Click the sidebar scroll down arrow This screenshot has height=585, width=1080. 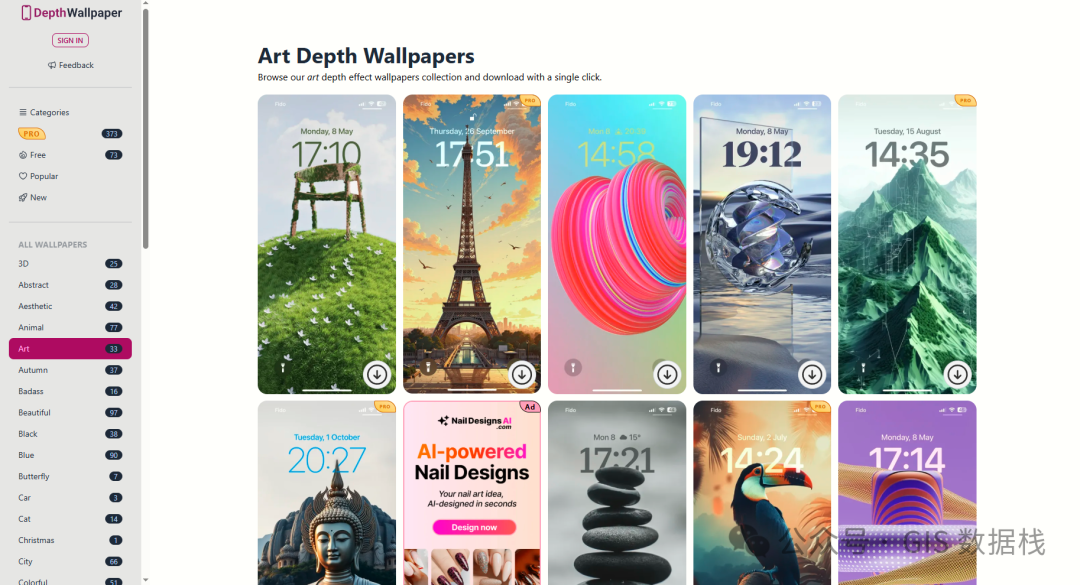(145, 580)
